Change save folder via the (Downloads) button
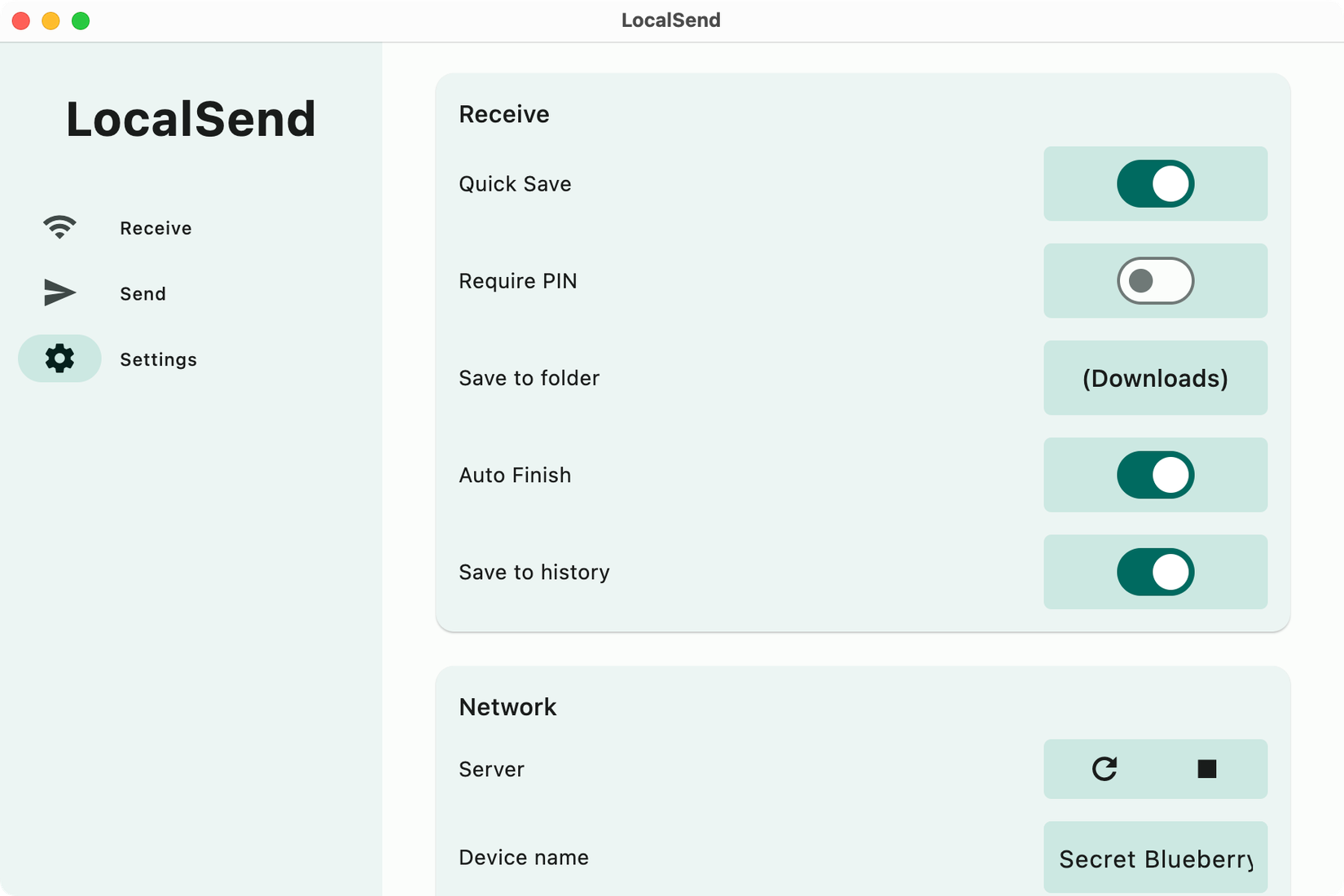The width and height of the screenshot is (1344, 896). (1155, 378)
